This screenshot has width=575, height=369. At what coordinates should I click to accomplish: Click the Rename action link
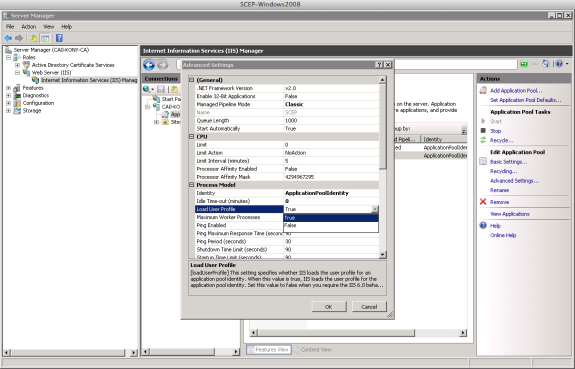click(499, 190)
